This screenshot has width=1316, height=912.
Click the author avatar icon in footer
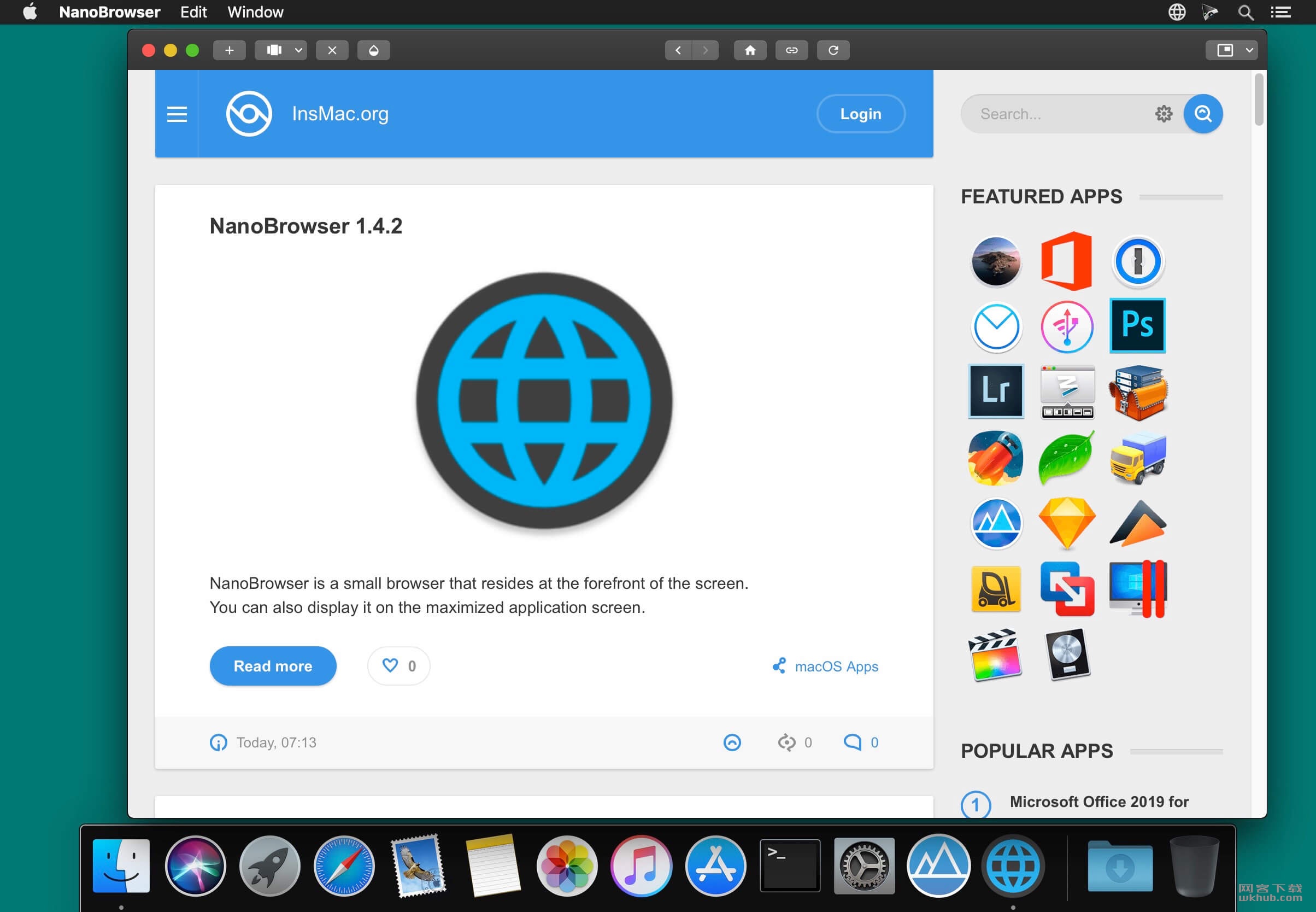pyautogui.click(x=732, y=743)
